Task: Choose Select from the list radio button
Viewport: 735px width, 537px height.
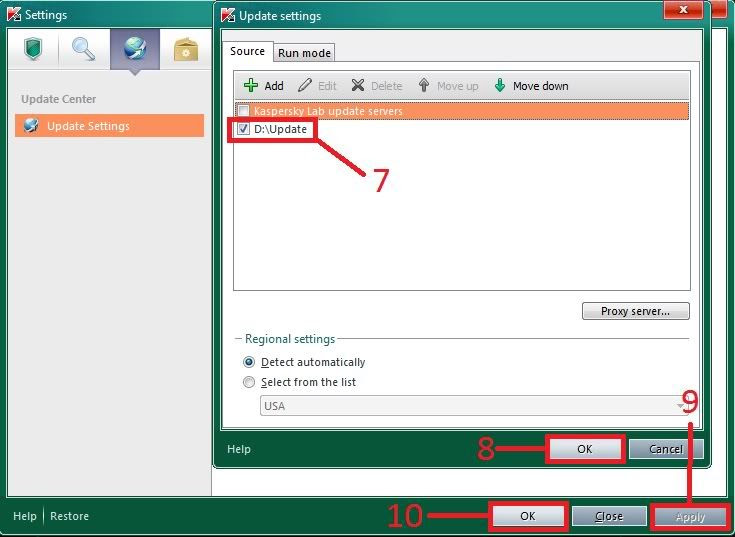Action: pos(249,382)
